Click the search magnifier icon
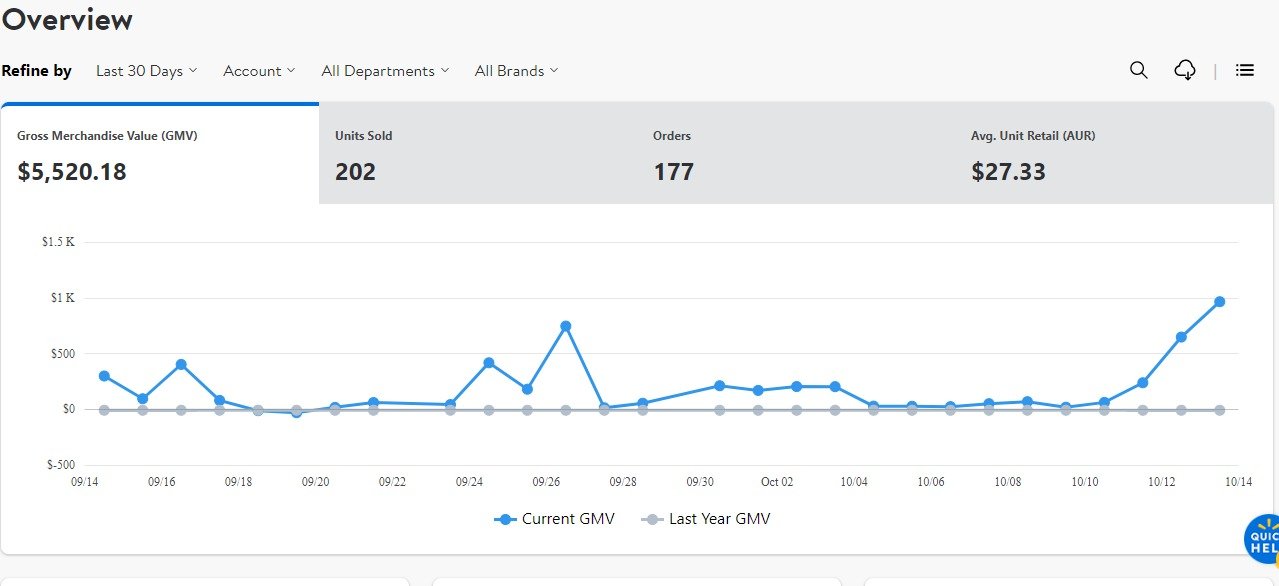The width and height of the screenshot is (1279, 586). click(x=1138, y=70)
